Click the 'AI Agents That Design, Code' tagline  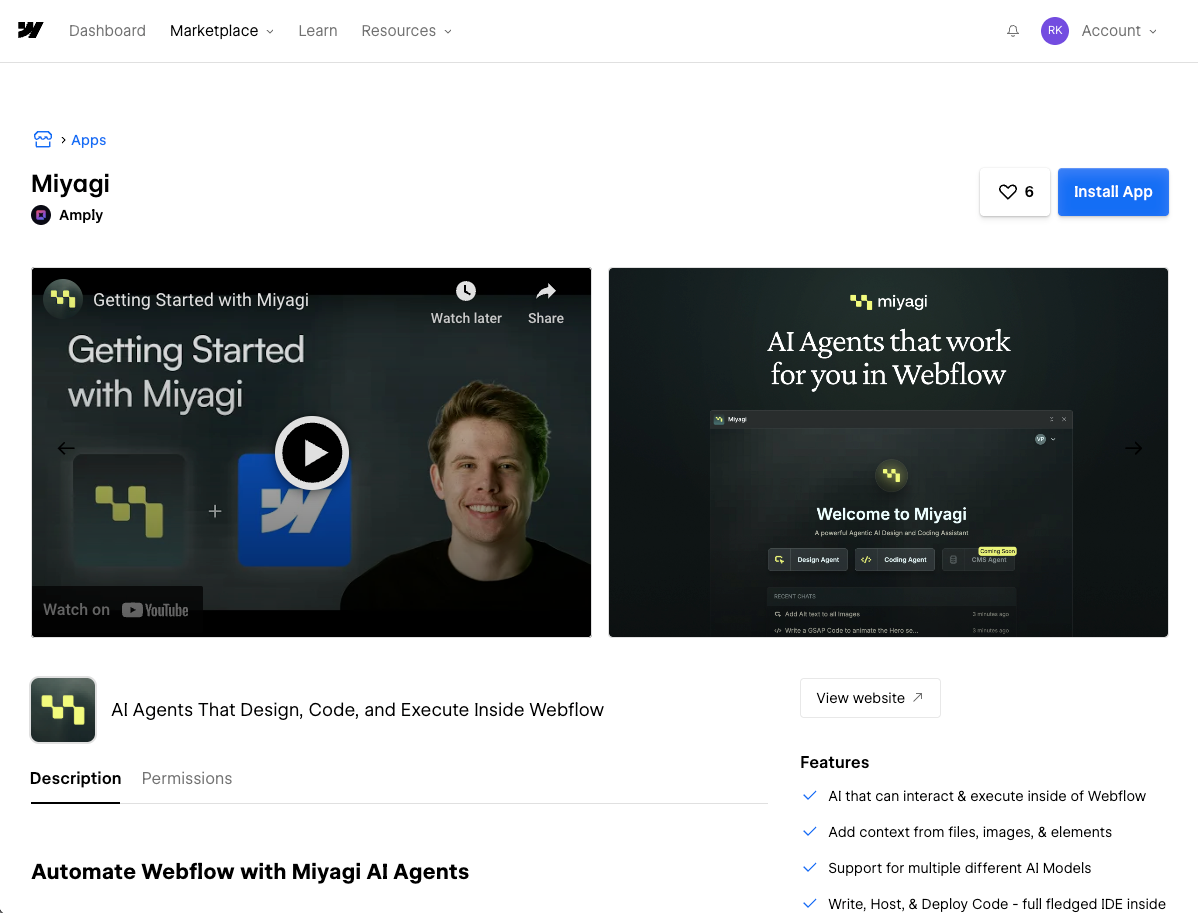(x=358, y=710)
